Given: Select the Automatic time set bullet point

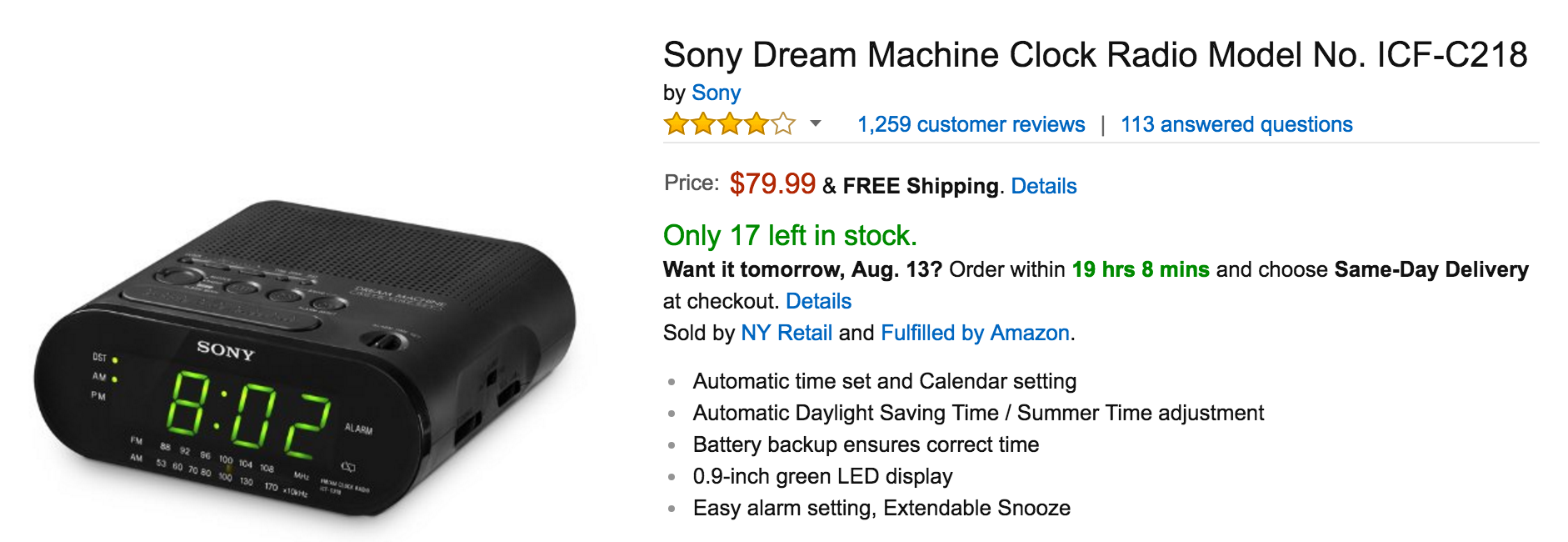Looking at the screenshot, I should pos(884,381).
